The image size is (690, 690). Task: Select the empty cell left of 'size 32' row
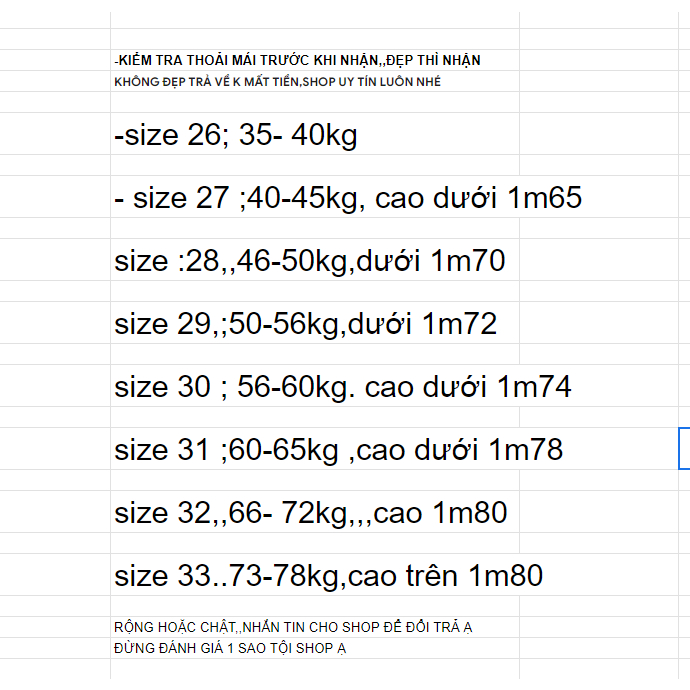(55, 513)
